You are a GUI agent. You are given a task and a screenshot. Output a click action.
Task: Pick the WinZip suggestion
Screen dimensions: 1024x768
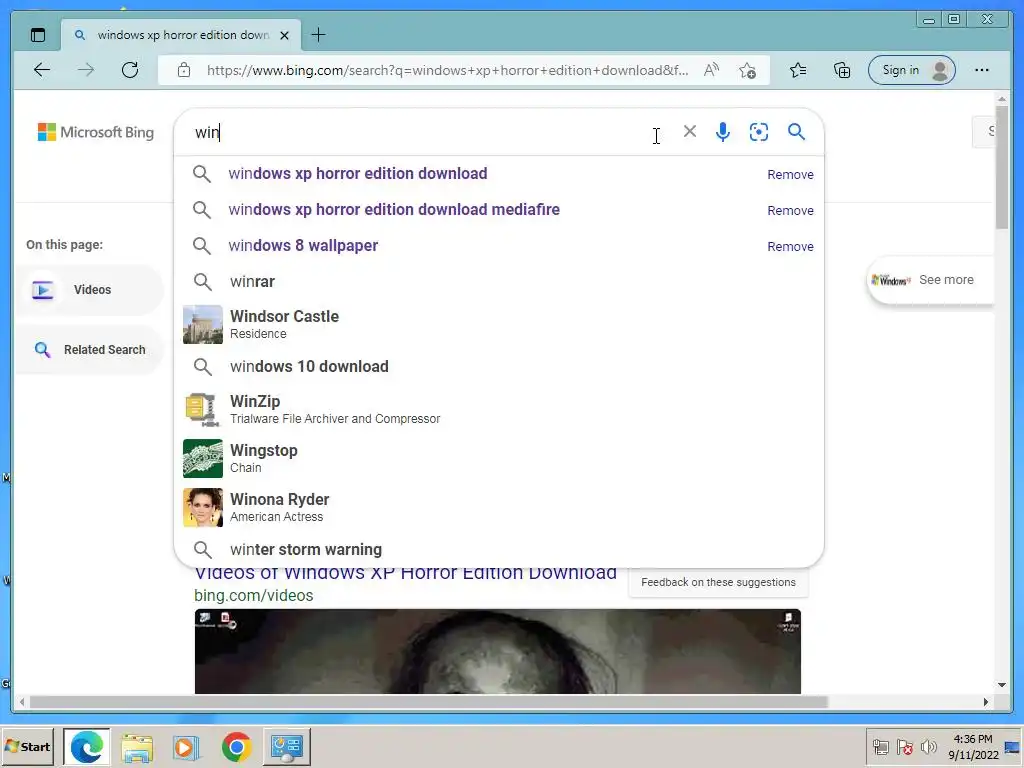click(x=499, y=409)
